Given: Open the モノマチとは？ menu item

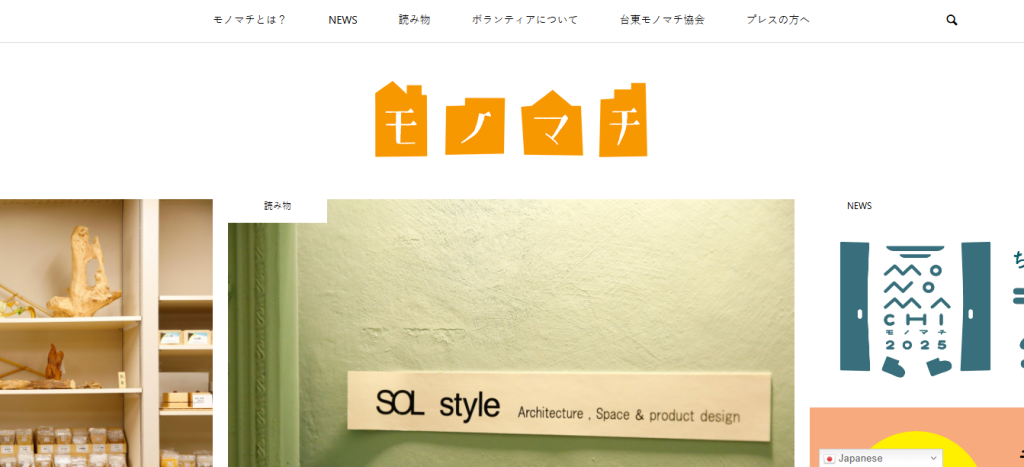Looking at the screenshot, I should [250, 20].
